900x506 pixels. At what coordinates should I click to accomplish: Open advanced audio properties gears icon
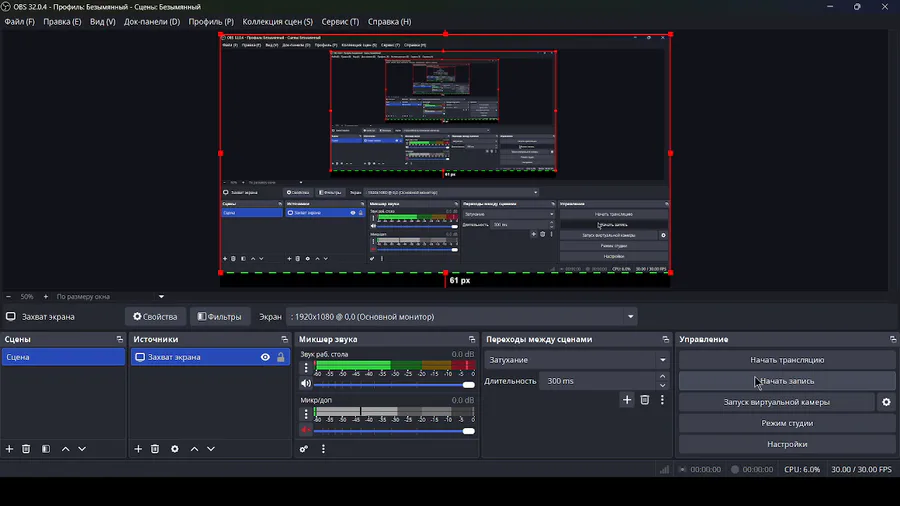[304, 449]
